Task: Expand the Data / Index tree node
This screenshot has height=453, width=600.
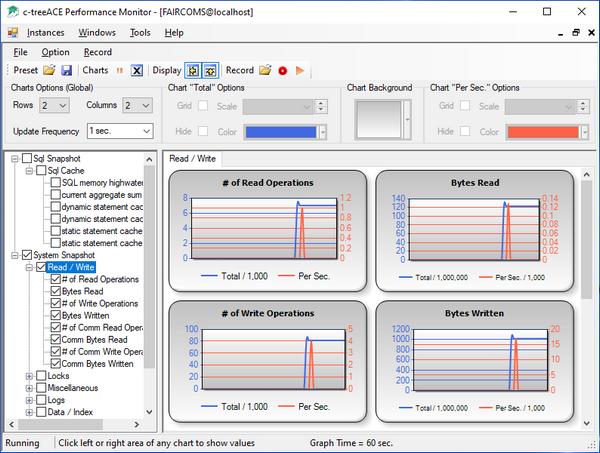Action: tap(29, 412)
